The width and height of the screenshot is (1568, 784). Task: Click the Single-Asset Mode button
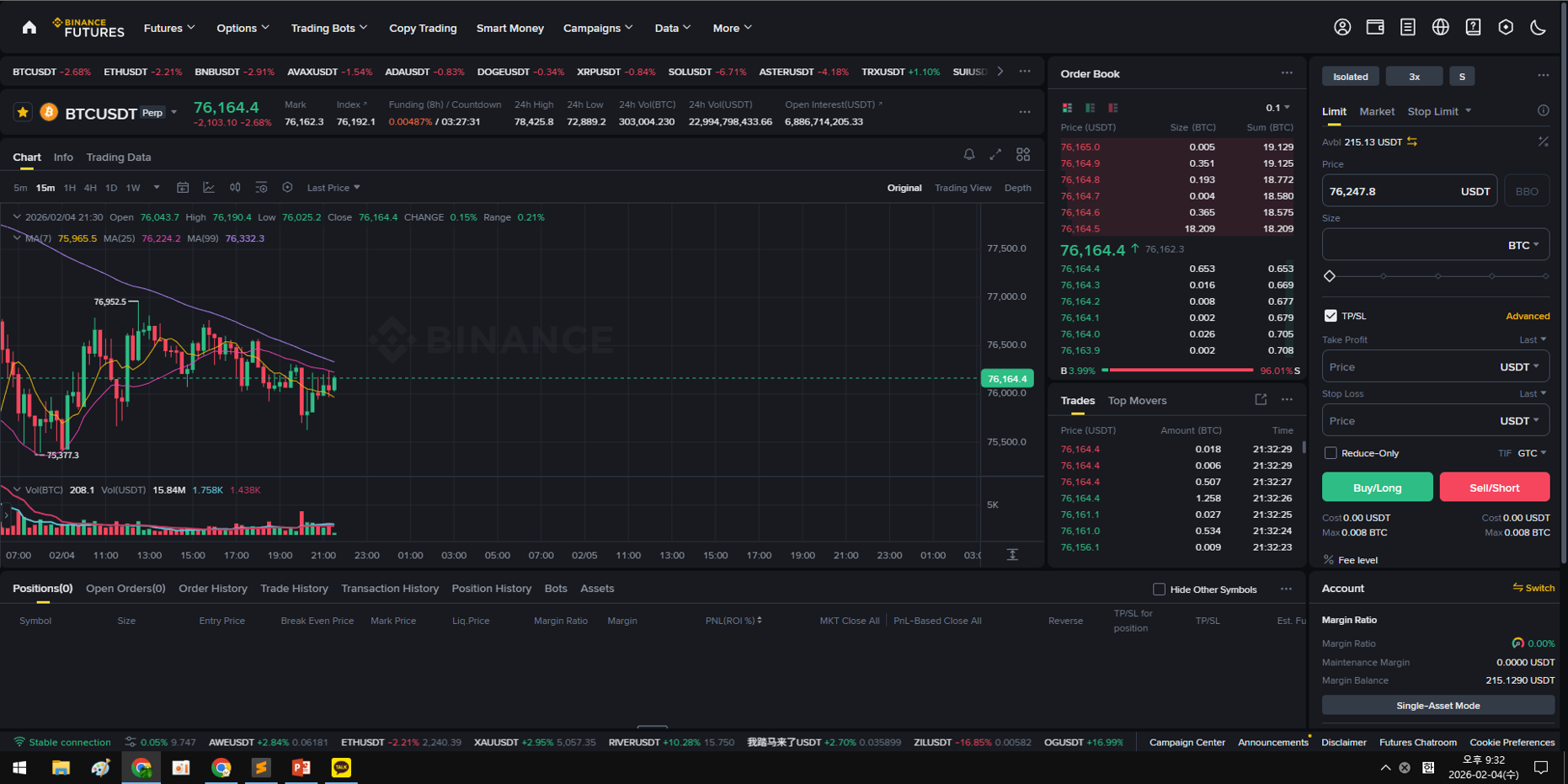coord(1437,706)
